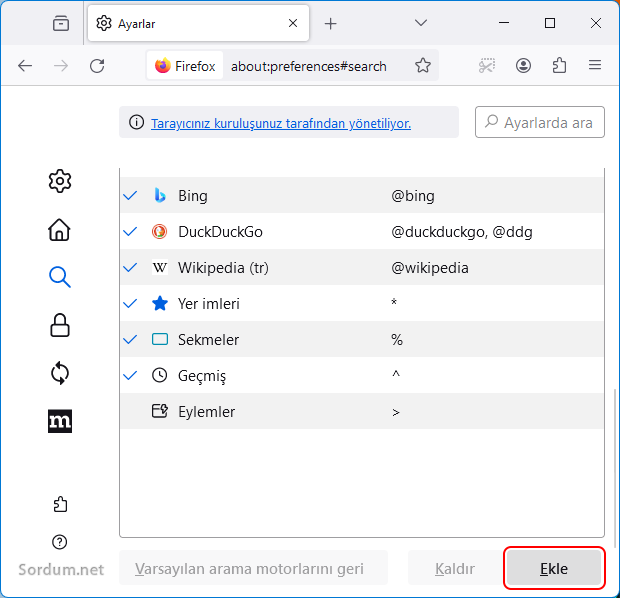Select the DuckDuckGo row name

click(x=220, y=232)
